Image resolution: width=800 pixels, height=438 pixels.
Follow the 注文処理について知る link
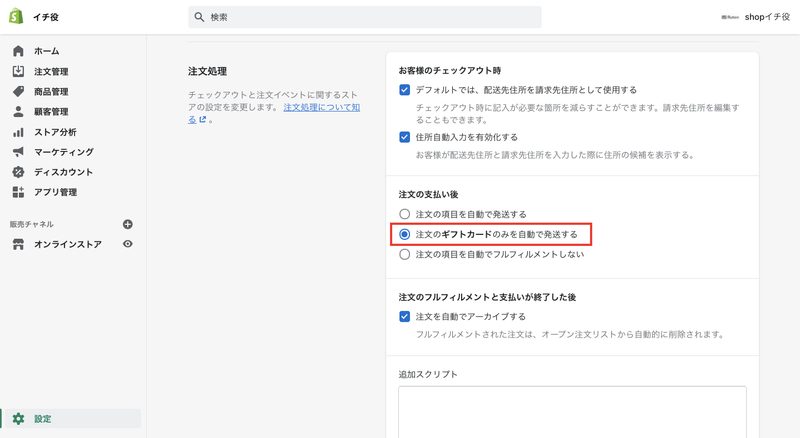[321, 107]
